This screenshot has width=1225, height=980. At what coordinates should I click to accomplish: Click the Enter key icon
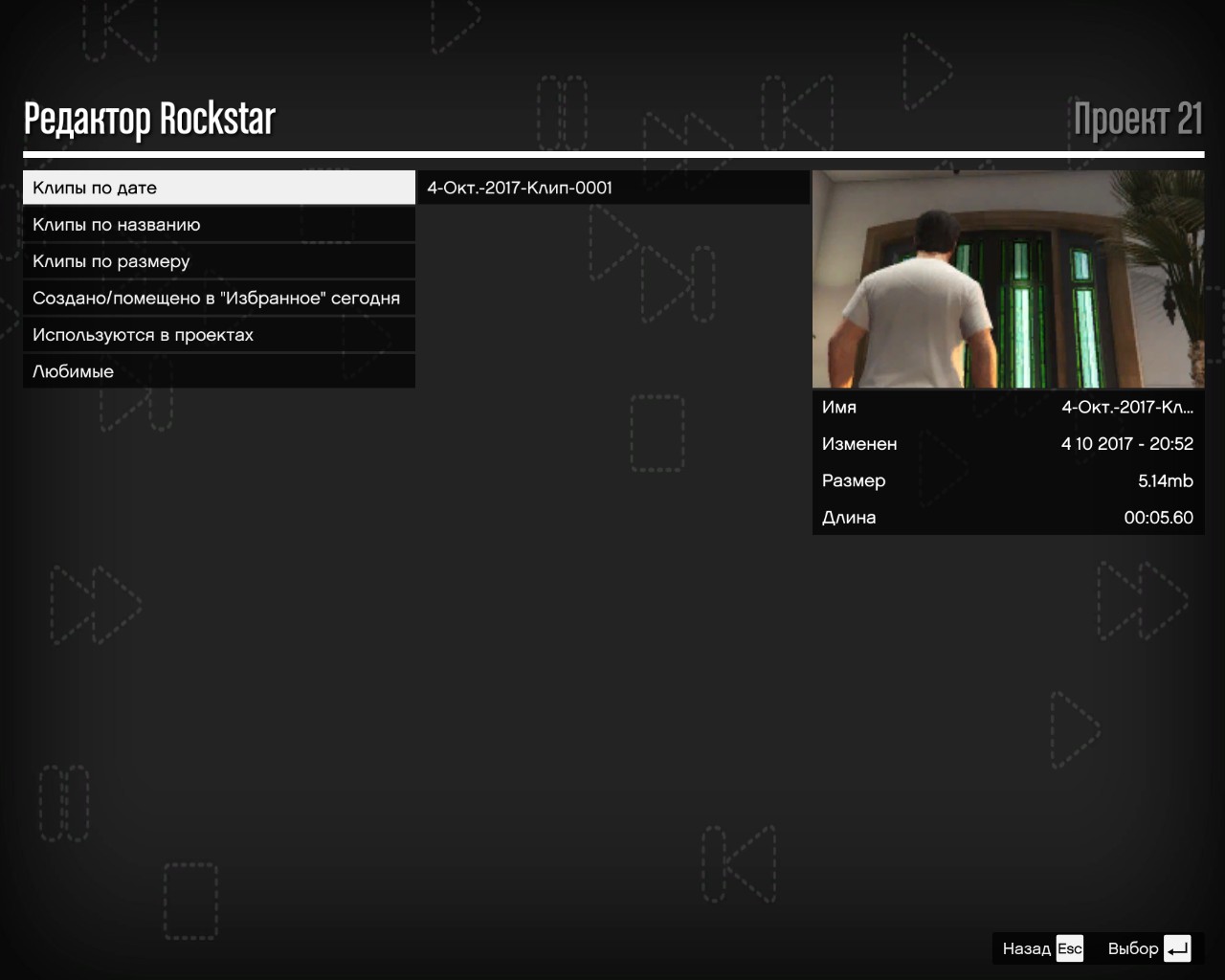pyautogui.click(x=1177, y=948)
